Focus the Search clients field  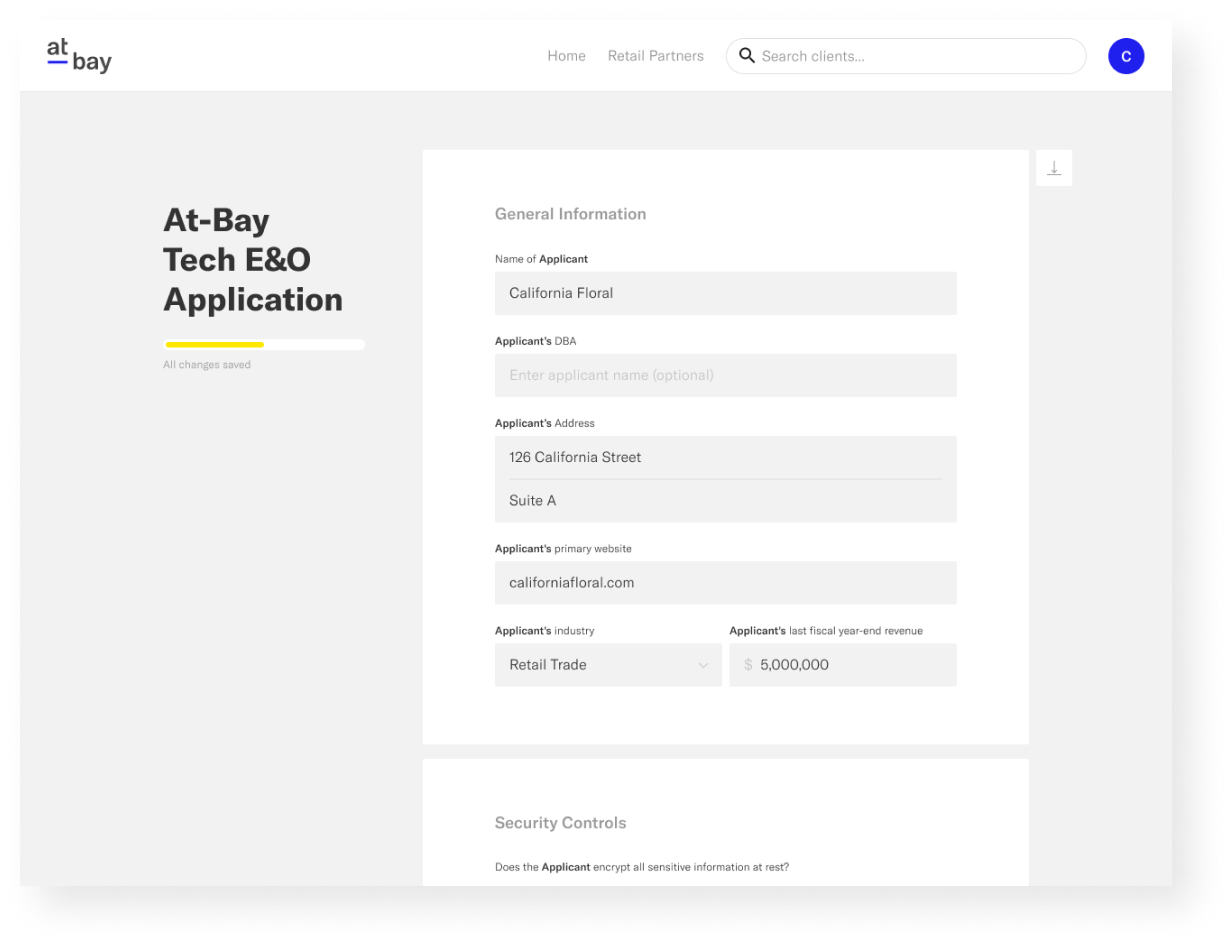tap(906, 56)
